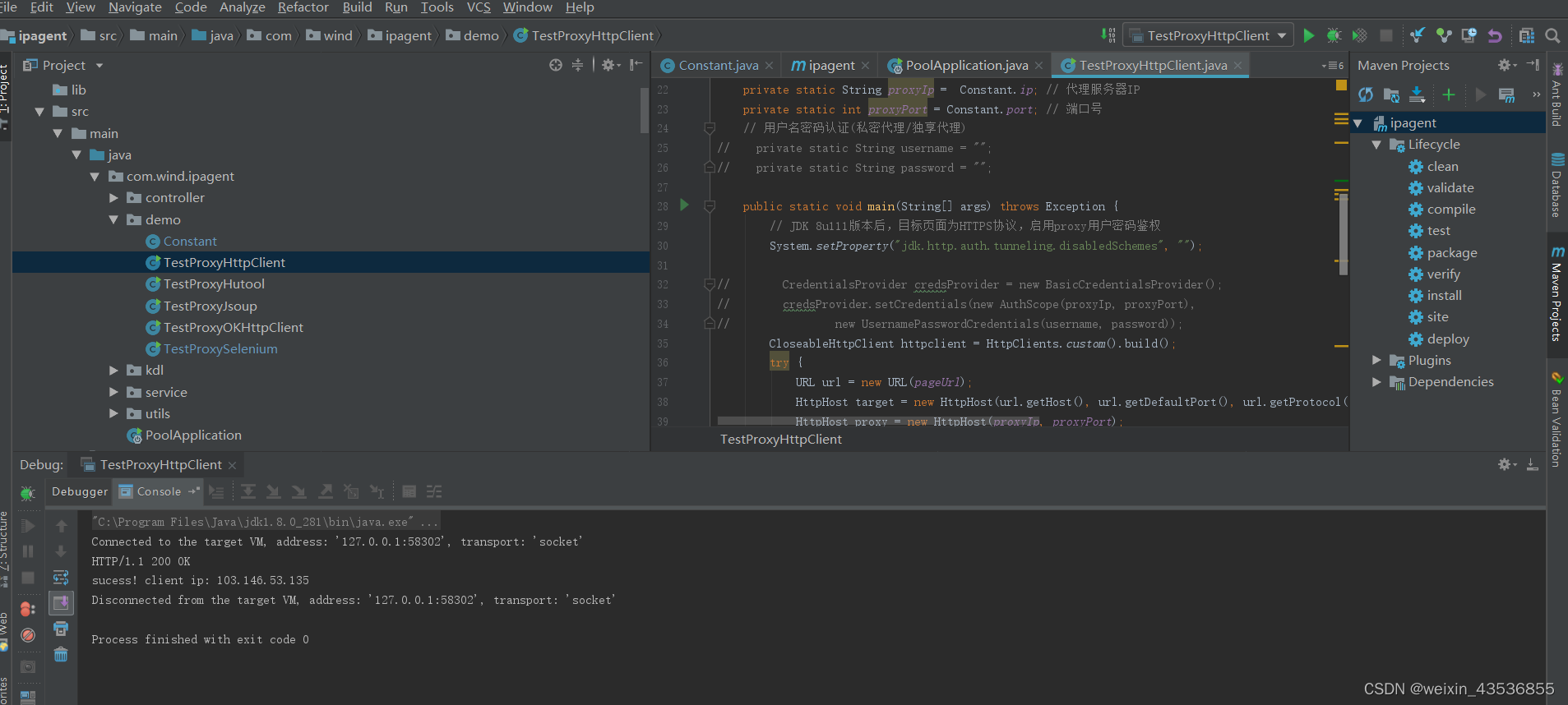Viewport: 1568px width, 705px height.
Task: Toggle Mute Breakpoints in debug sidebar
Action: [27, 635]
